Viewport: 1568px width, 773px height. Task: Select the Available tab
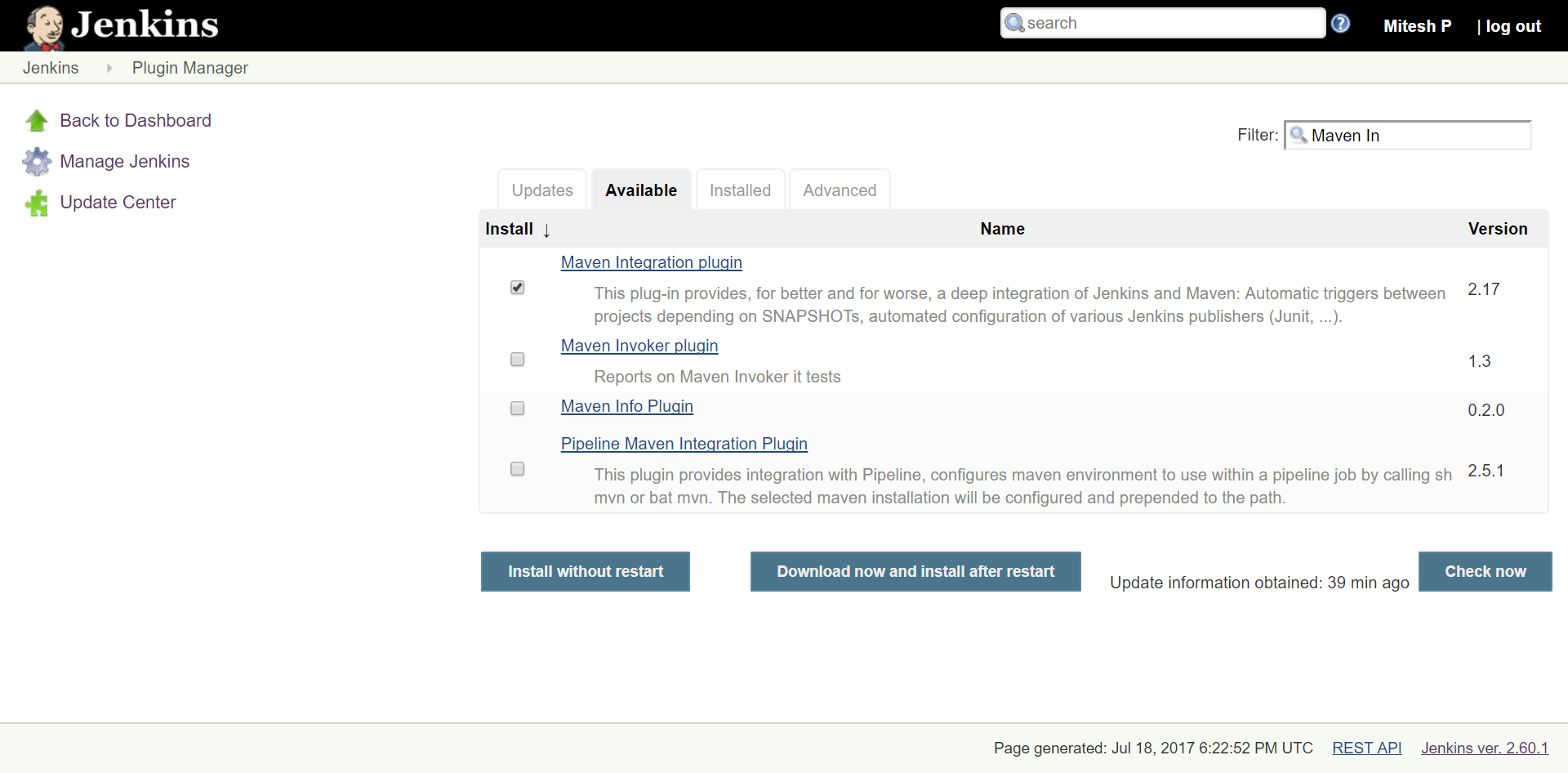641,190
